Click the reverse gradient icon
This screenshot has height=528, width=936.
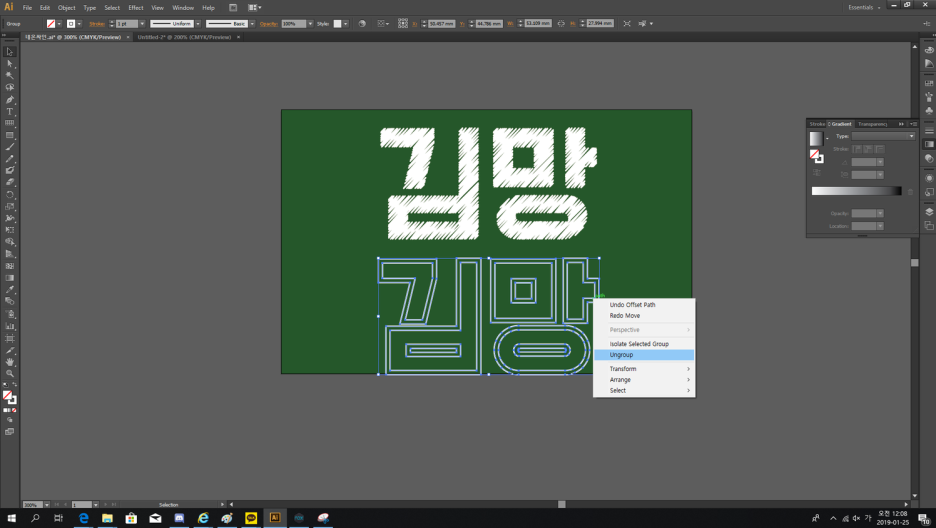817,173
